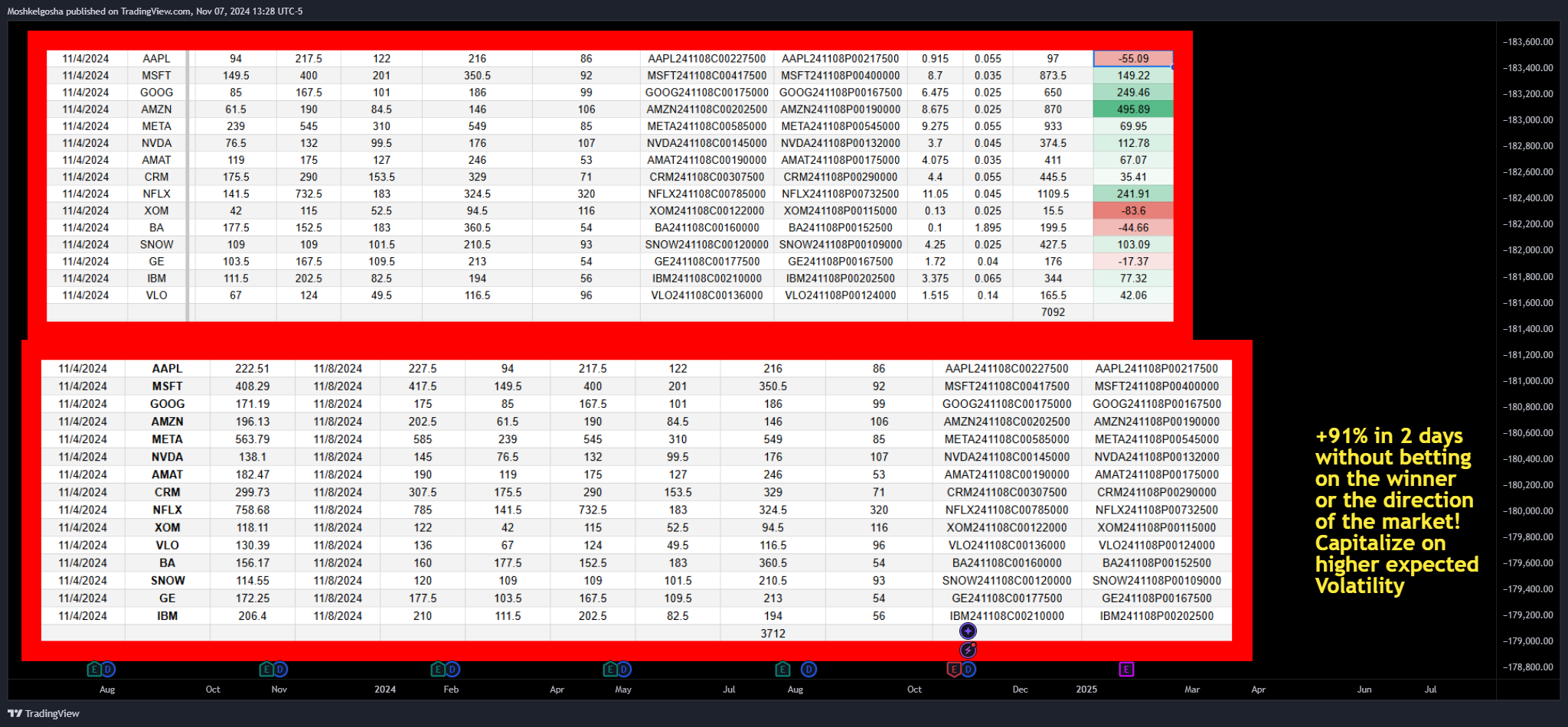Click the dividend D marker above leftmost Aug
The height and width of the screenshot is (727, 1568).
click(x=108, y=670)
